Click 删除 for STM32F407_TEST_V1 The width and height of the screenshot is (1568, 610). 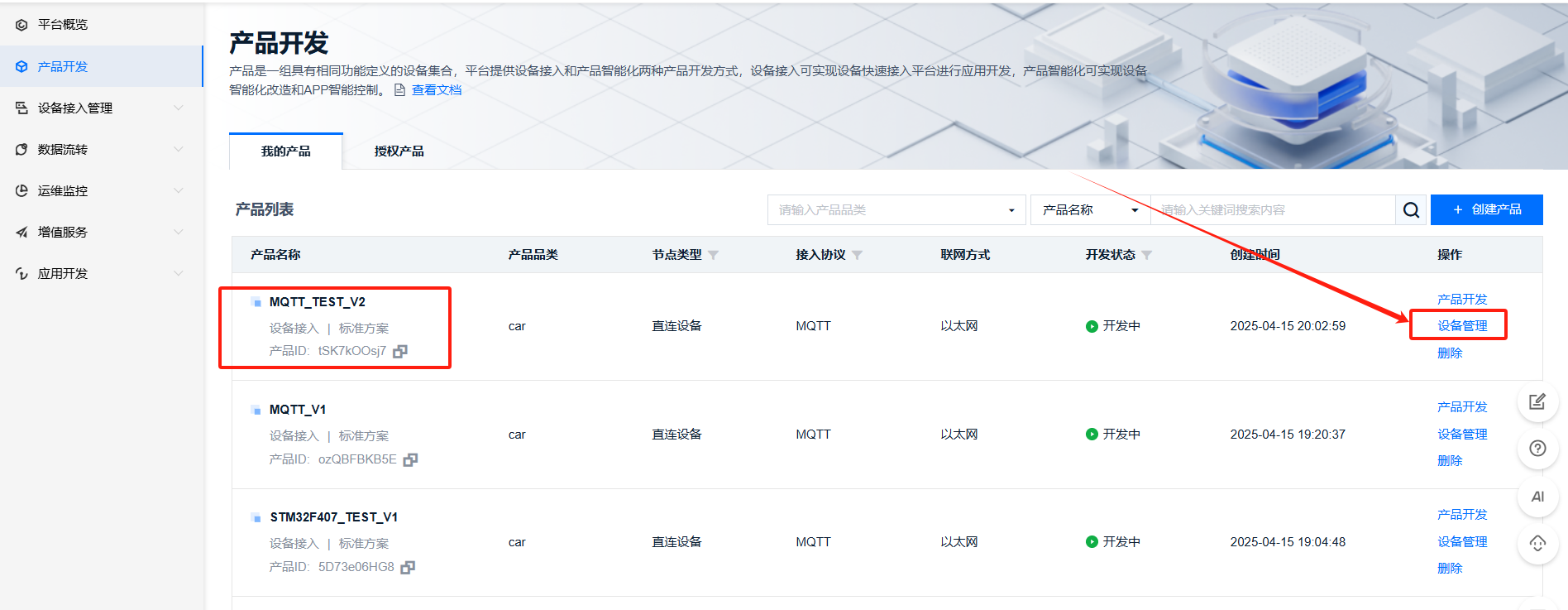(x=1450, y=568)
